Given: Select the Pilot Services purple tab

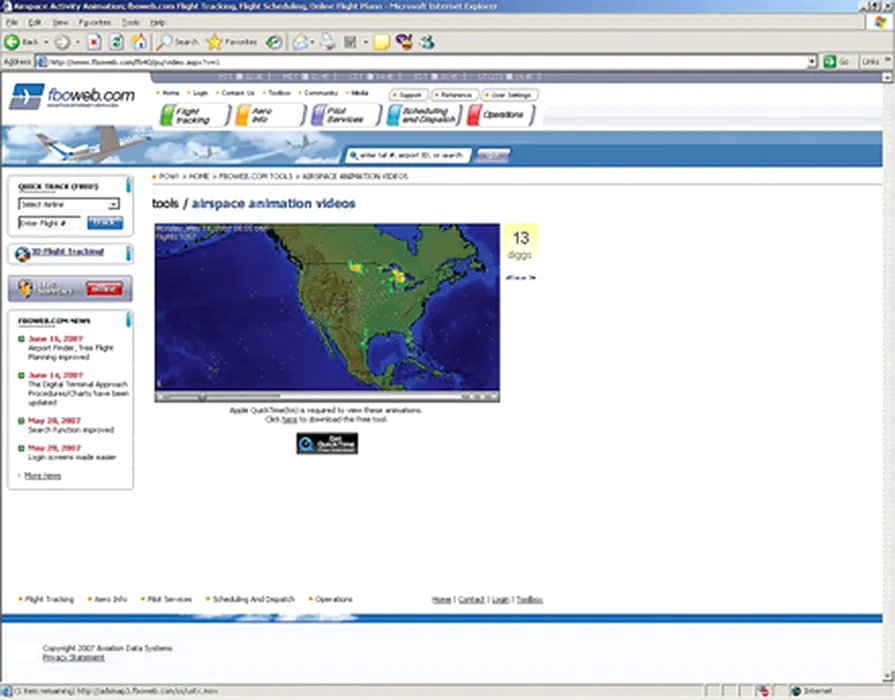Looking at the screenshot, I should tap(346, 115).
